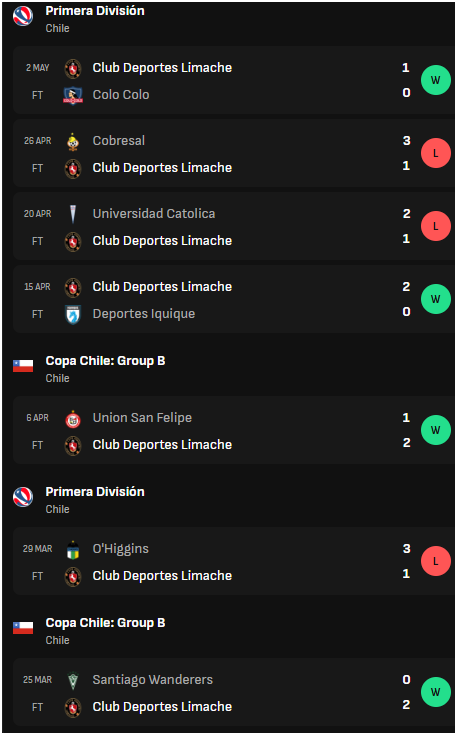This screenshot has width=457, height=735.
Task: Open the top Primera División league heading
Action: pyautogui.click(x=95, y=11)
